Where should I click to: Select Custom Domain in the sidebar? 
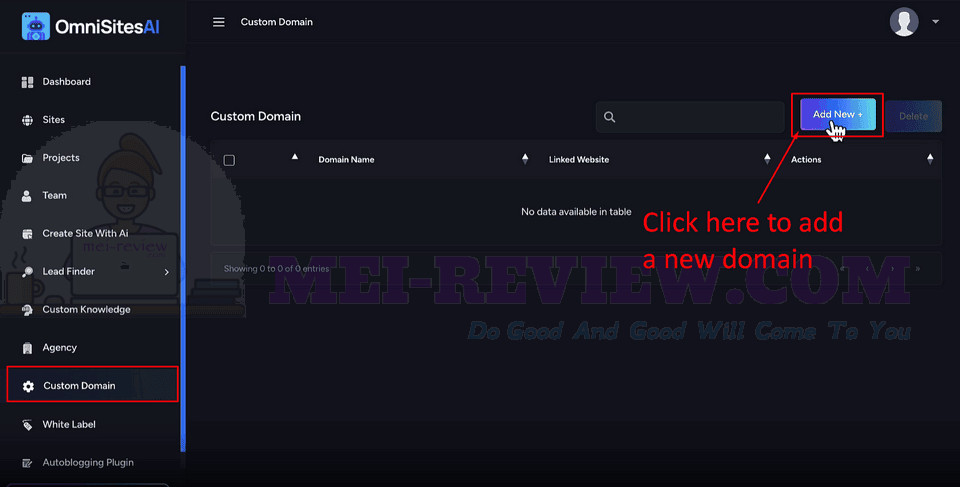pos(92,385)
